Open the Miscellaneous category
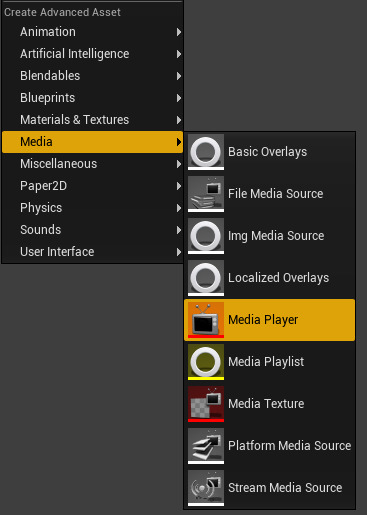The width and height of the screenshot is (367, 515). [92, 164]
